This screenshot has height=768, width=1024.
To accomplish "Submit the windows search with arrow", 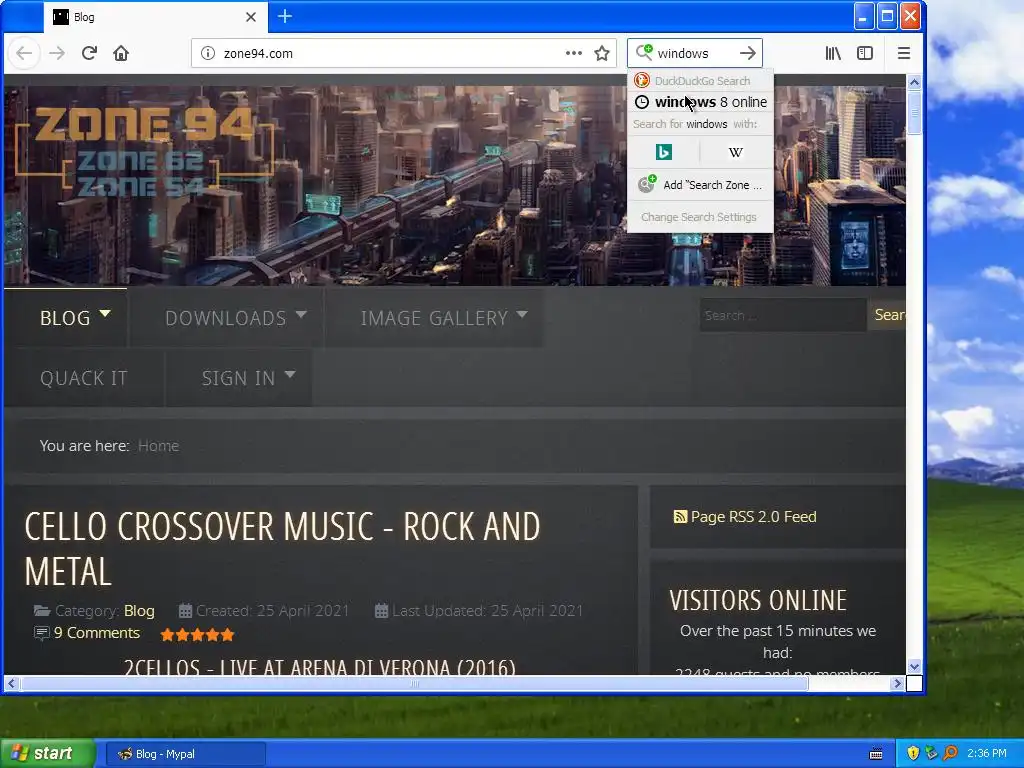I will click(748, 53).
